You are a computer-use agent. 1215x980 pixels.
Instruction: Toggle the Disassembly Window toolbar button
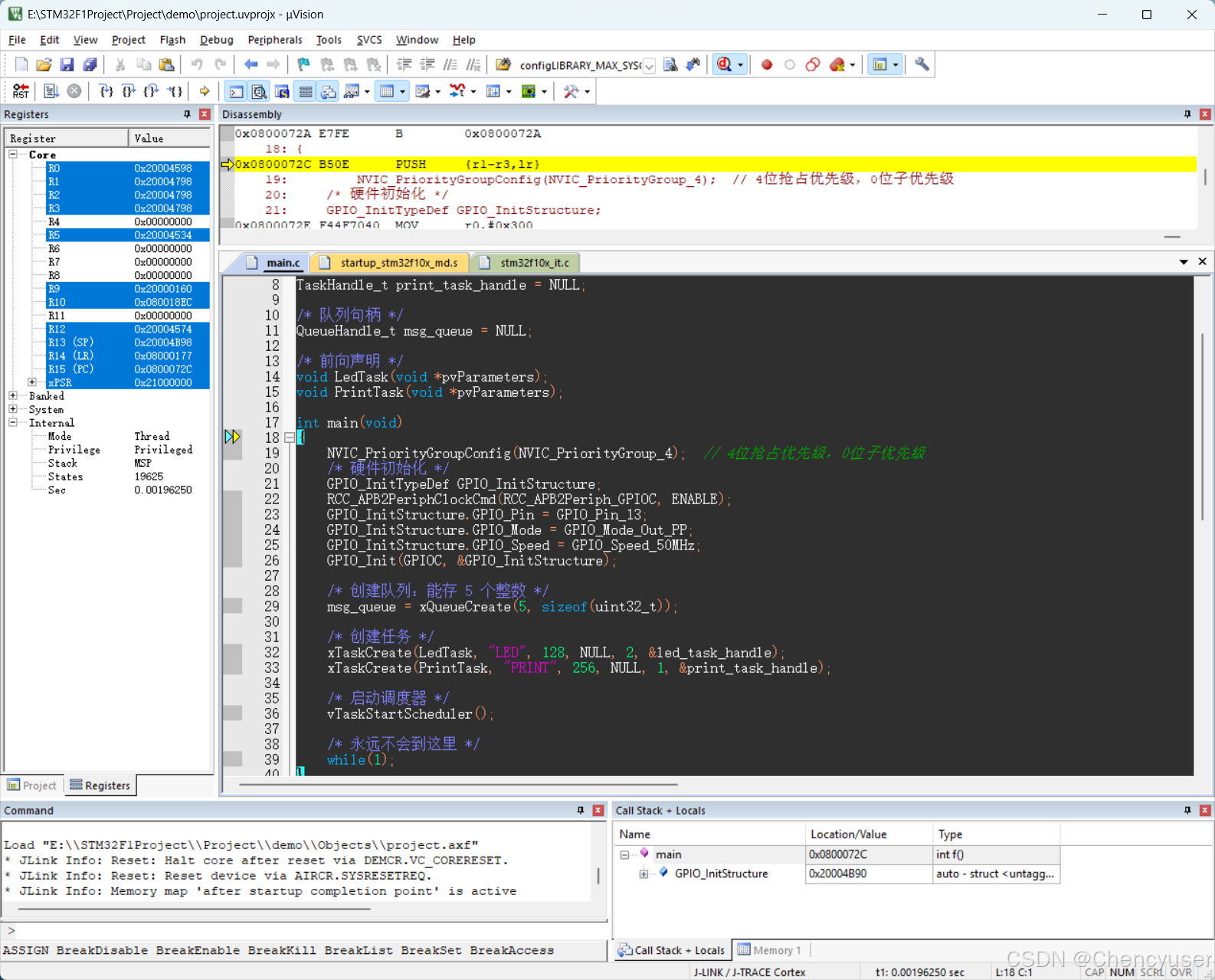pyautogui.click(x=260, y=91)
